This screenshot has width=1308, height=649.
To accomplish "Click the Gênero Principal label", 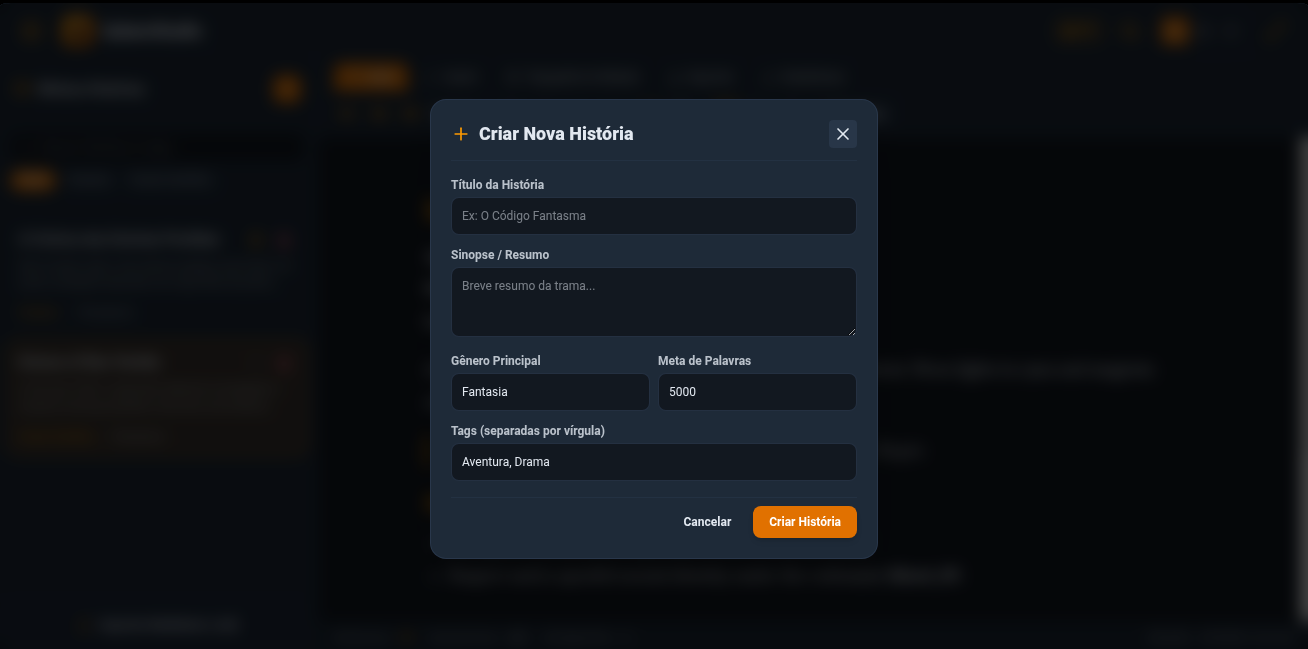I will pos(496,361).
